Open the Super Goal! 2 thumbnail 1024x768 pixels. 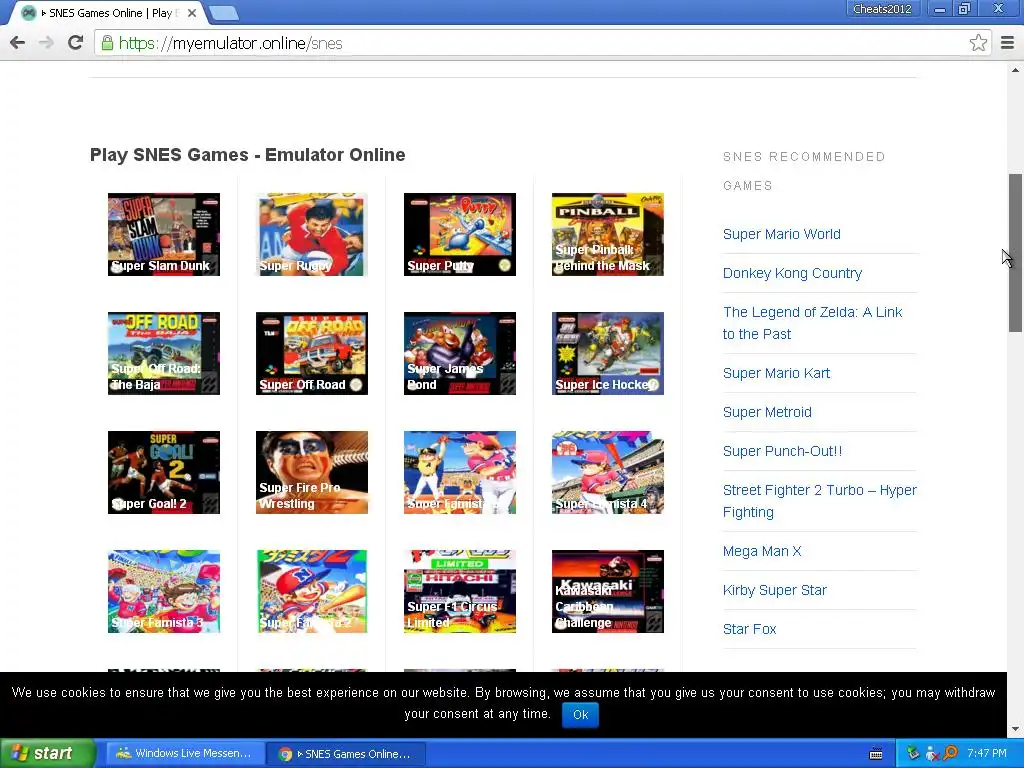pyautogui.click(x=164, y=472)
